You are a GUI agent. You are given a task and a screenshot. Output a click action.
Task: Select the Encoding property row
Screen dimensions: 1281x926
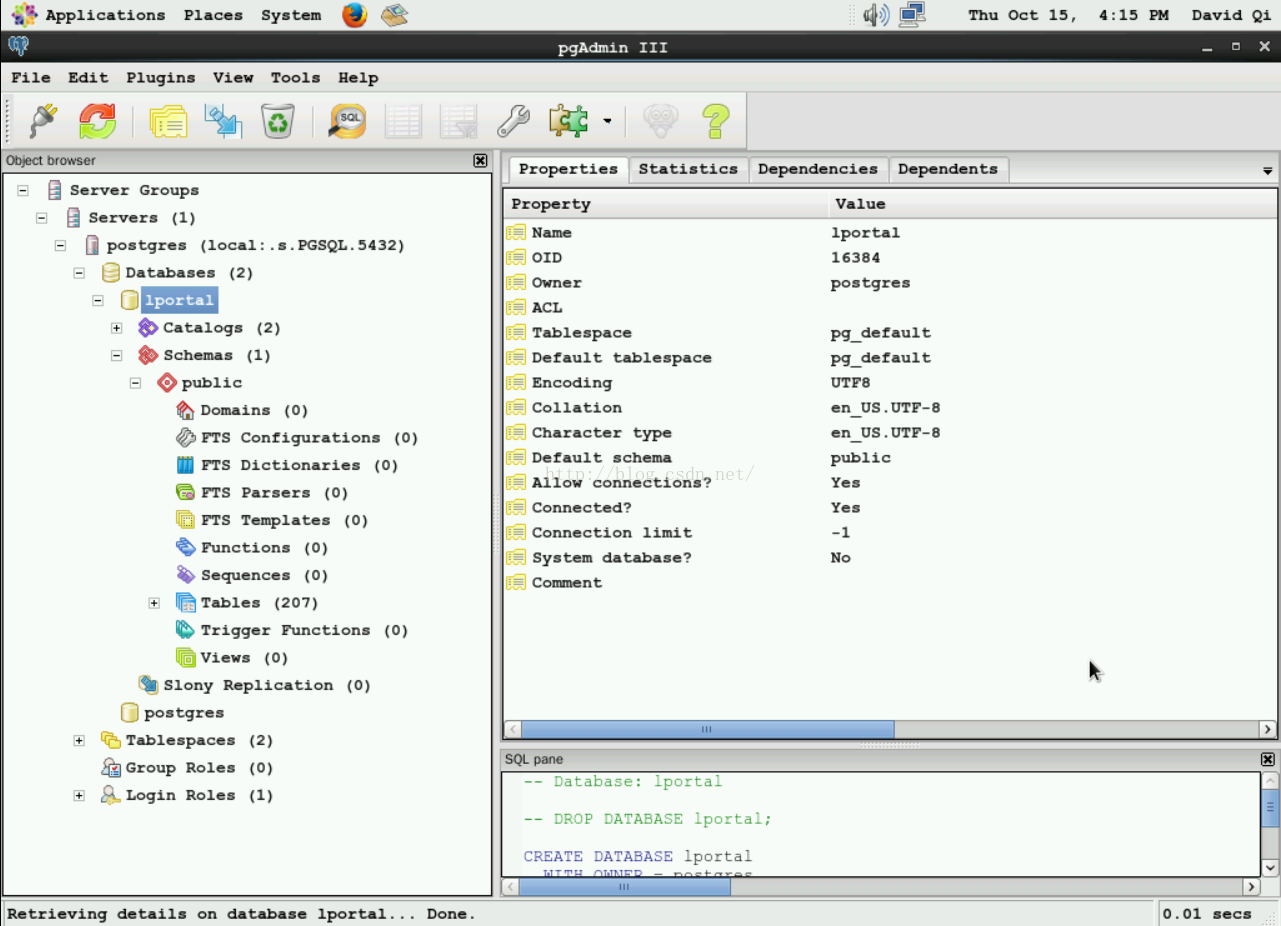[890, 383]
